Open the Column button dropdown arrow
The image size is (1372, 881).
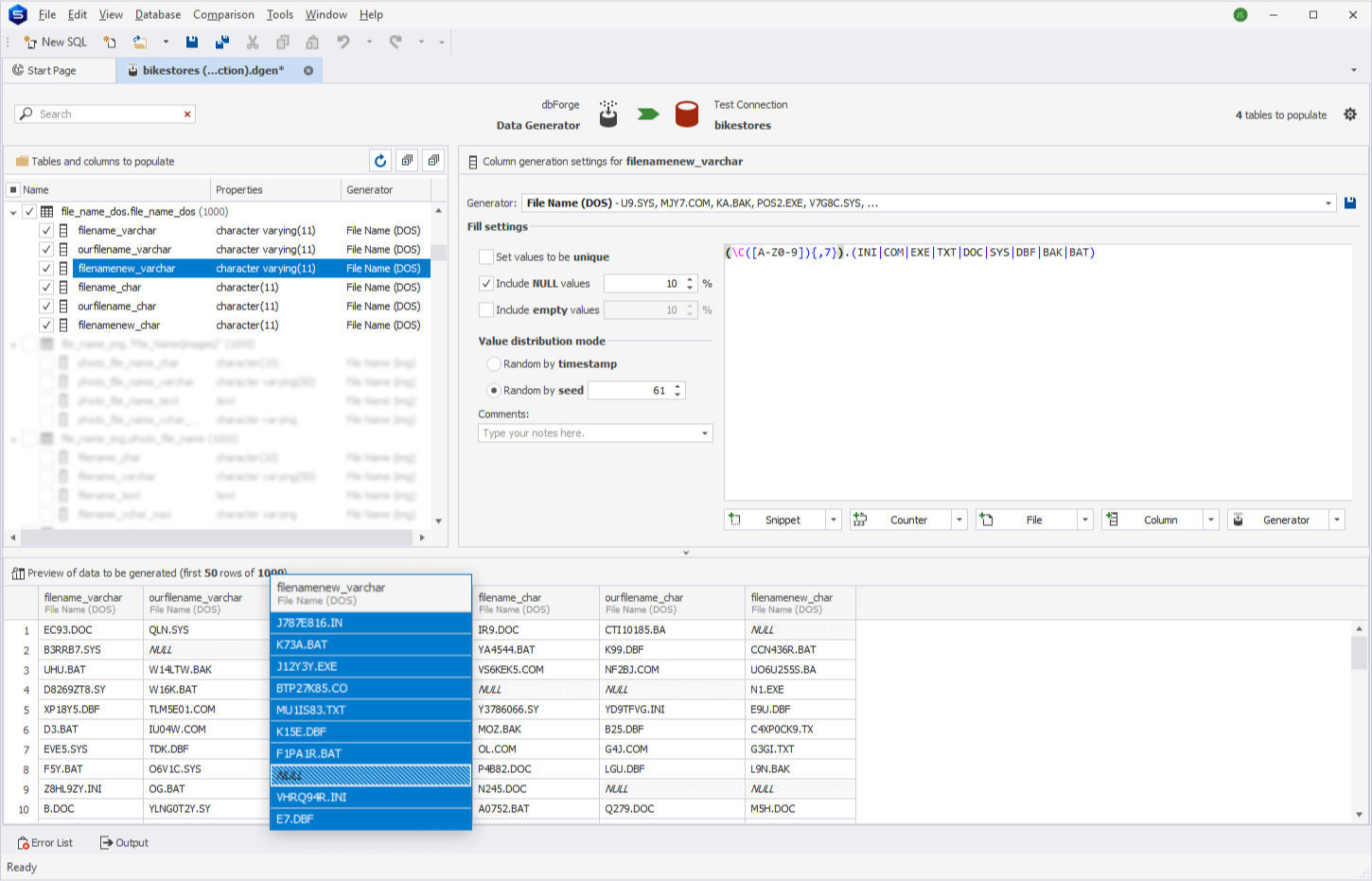point(1211,520)
